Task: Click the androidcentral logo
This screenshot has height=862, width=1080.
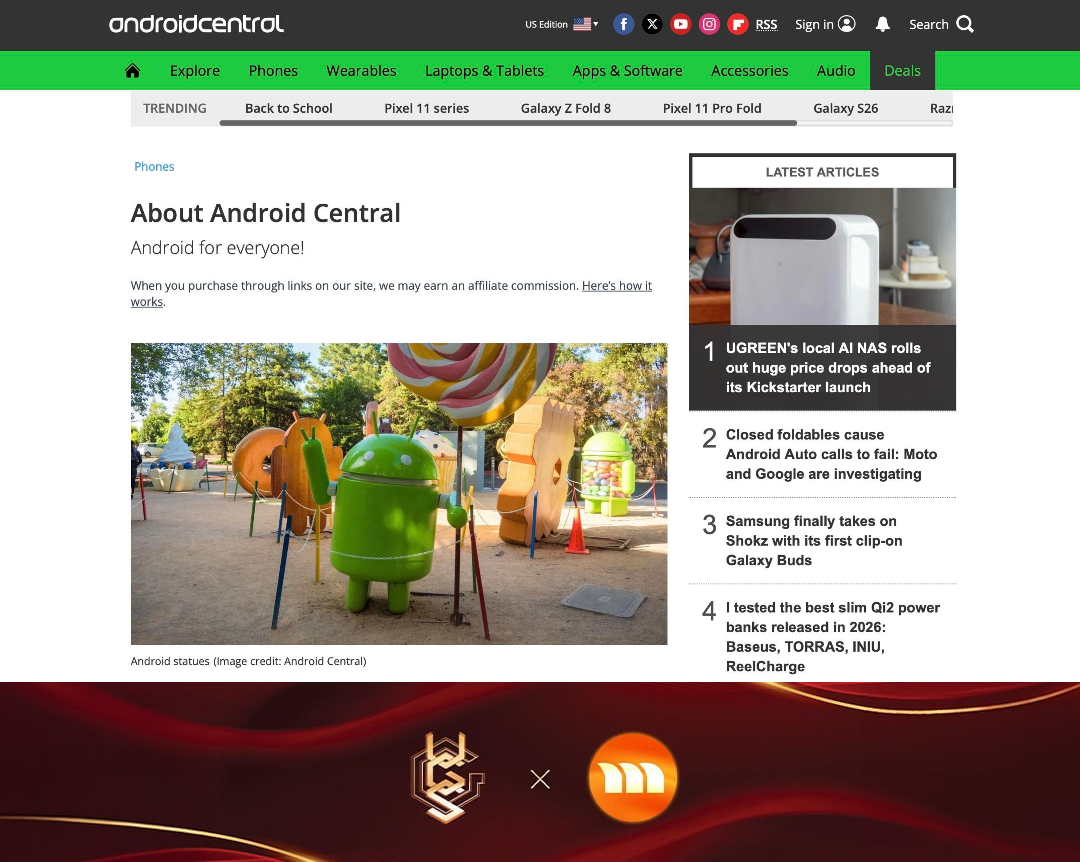Action: click(x=196, y=24)
